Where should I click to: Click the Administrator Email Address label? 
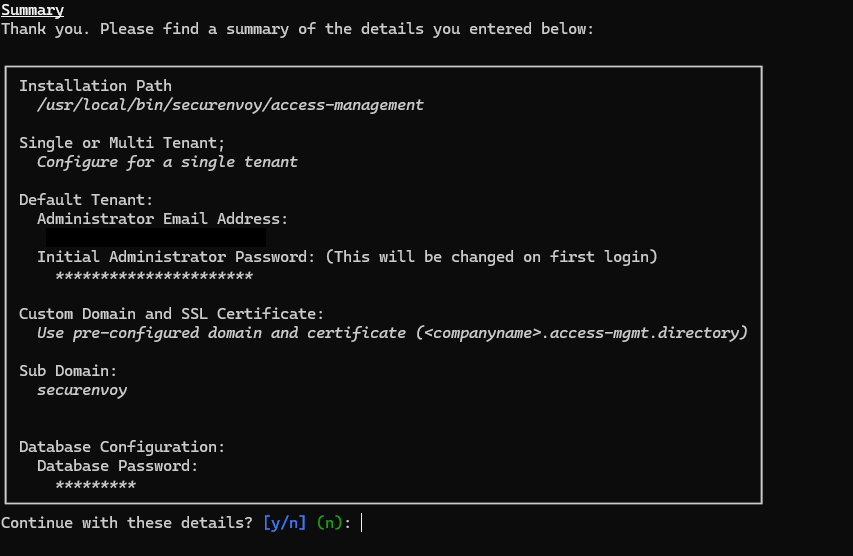pyautogui.click(x=162, y=219)
